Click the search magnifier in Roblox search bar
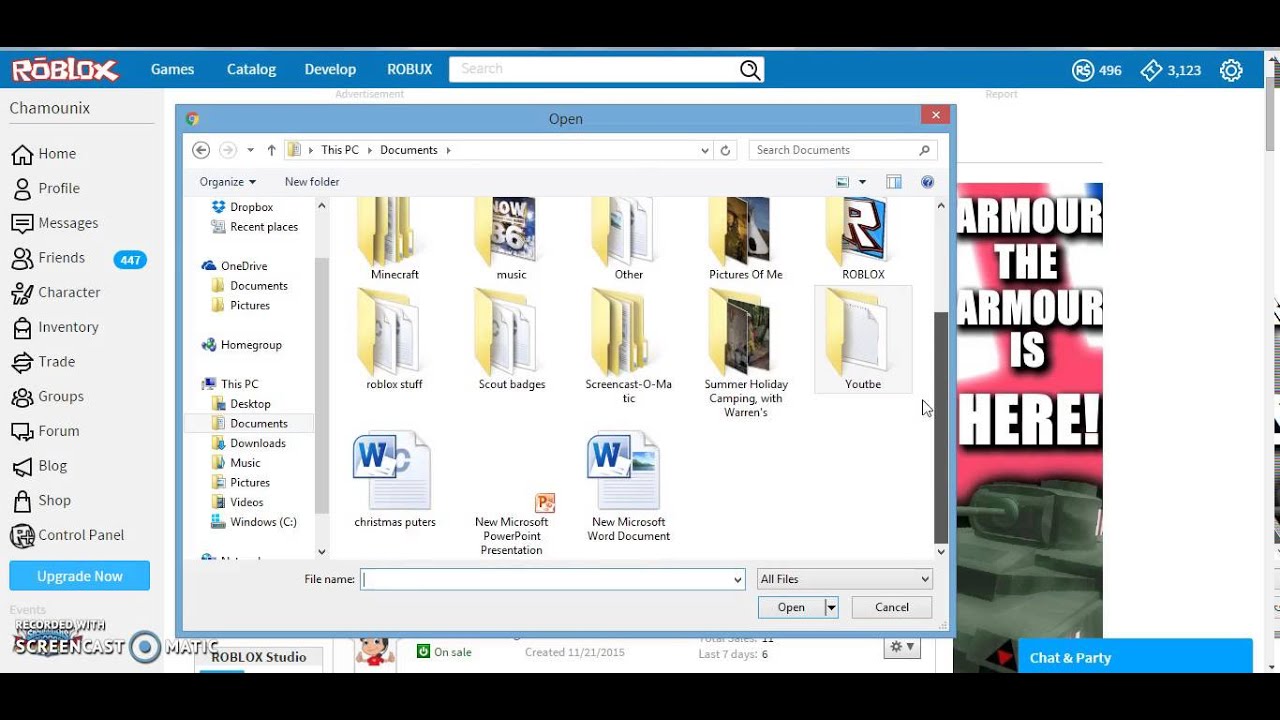 [x=750, y=69]
